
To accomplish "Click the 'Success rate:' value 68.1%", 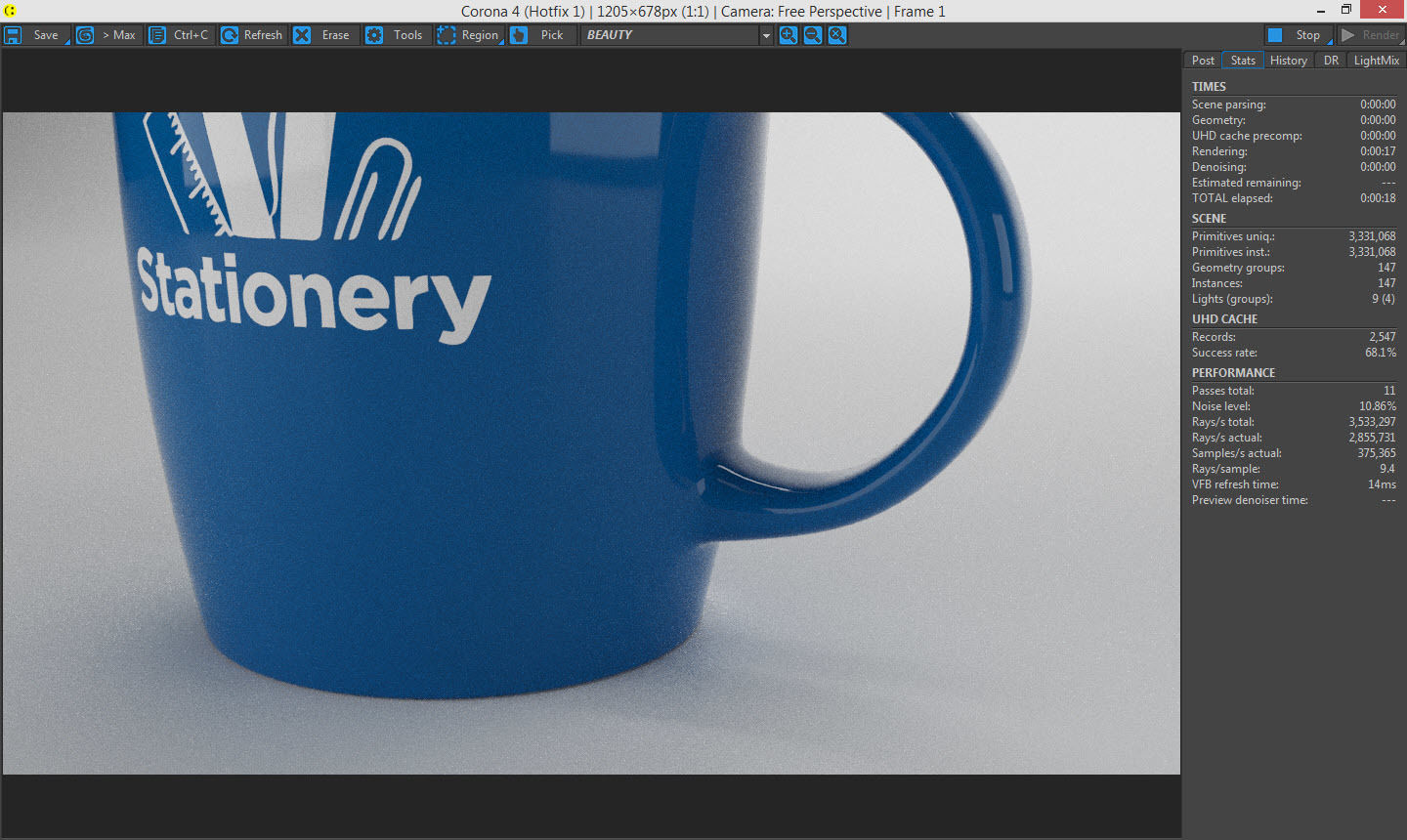I will coord(1381,353).
